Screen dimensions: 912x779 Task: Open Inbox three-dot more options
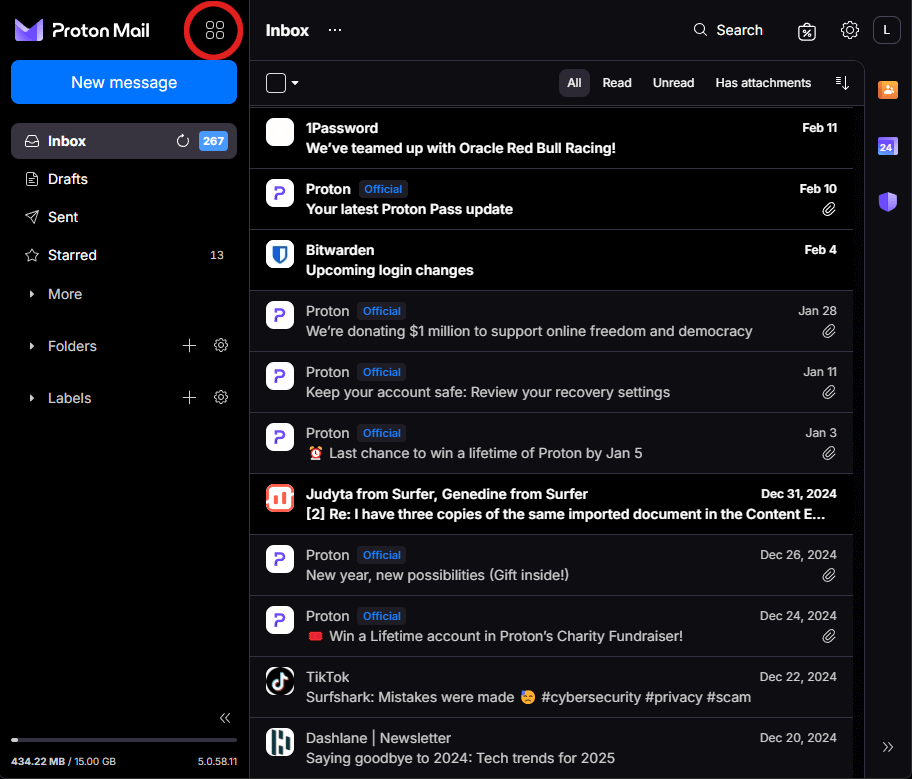pos(335,30)
